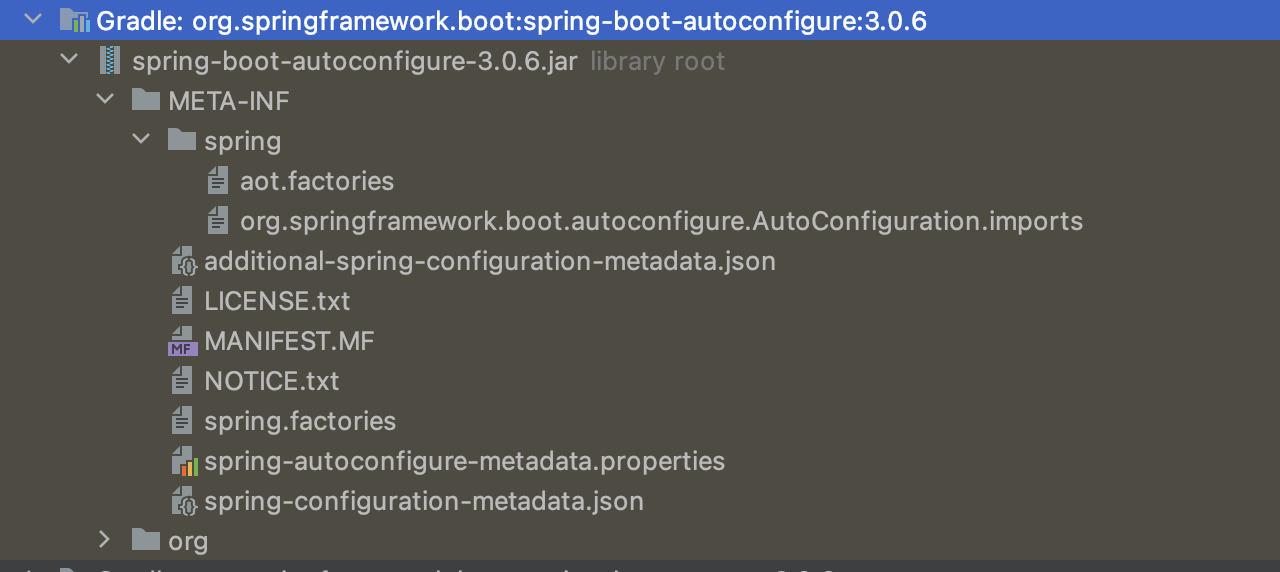Select the META-INF label

229,101
